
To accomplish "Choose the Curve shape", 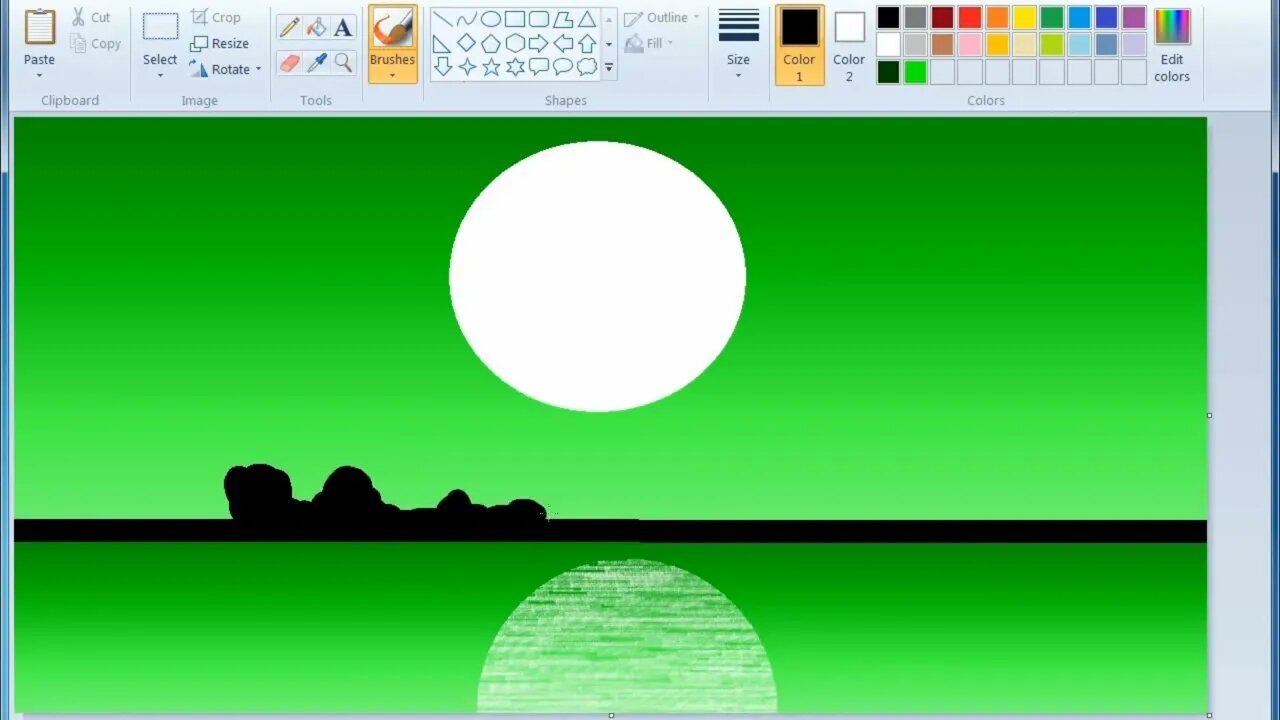I will point(466,19).
